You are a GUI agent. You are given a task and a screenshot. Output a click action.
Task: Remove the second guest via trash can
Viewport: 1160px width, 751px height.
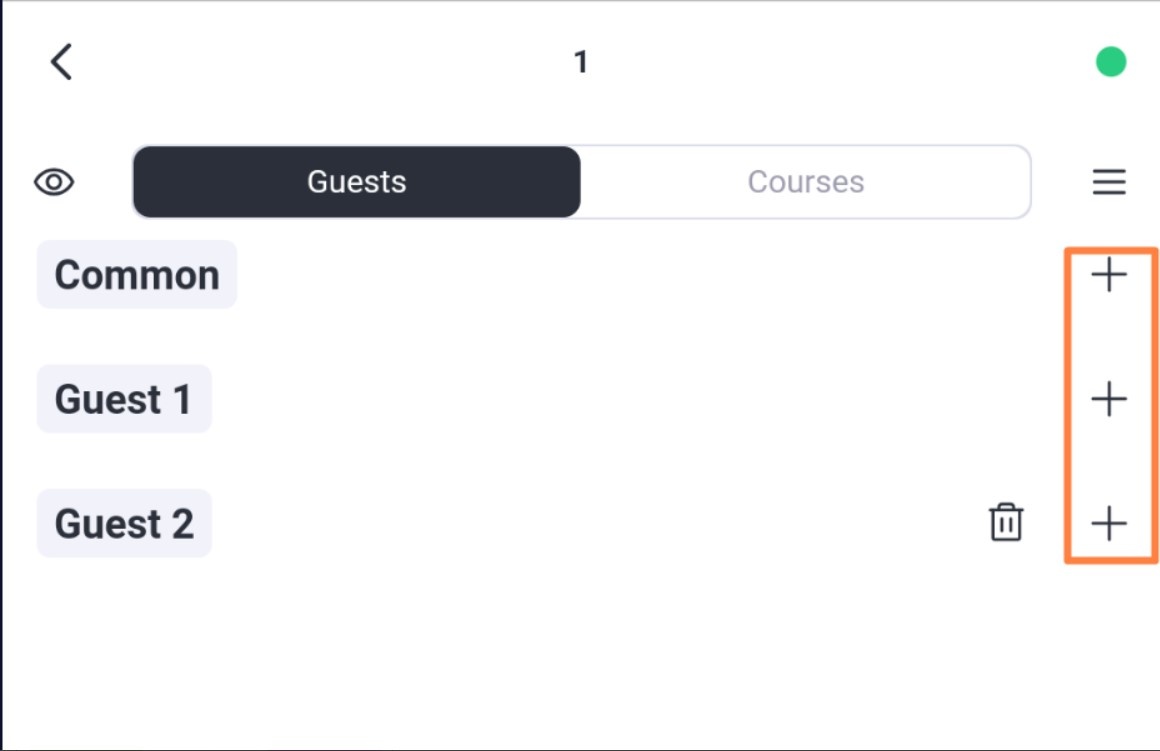pos(1006,523)
